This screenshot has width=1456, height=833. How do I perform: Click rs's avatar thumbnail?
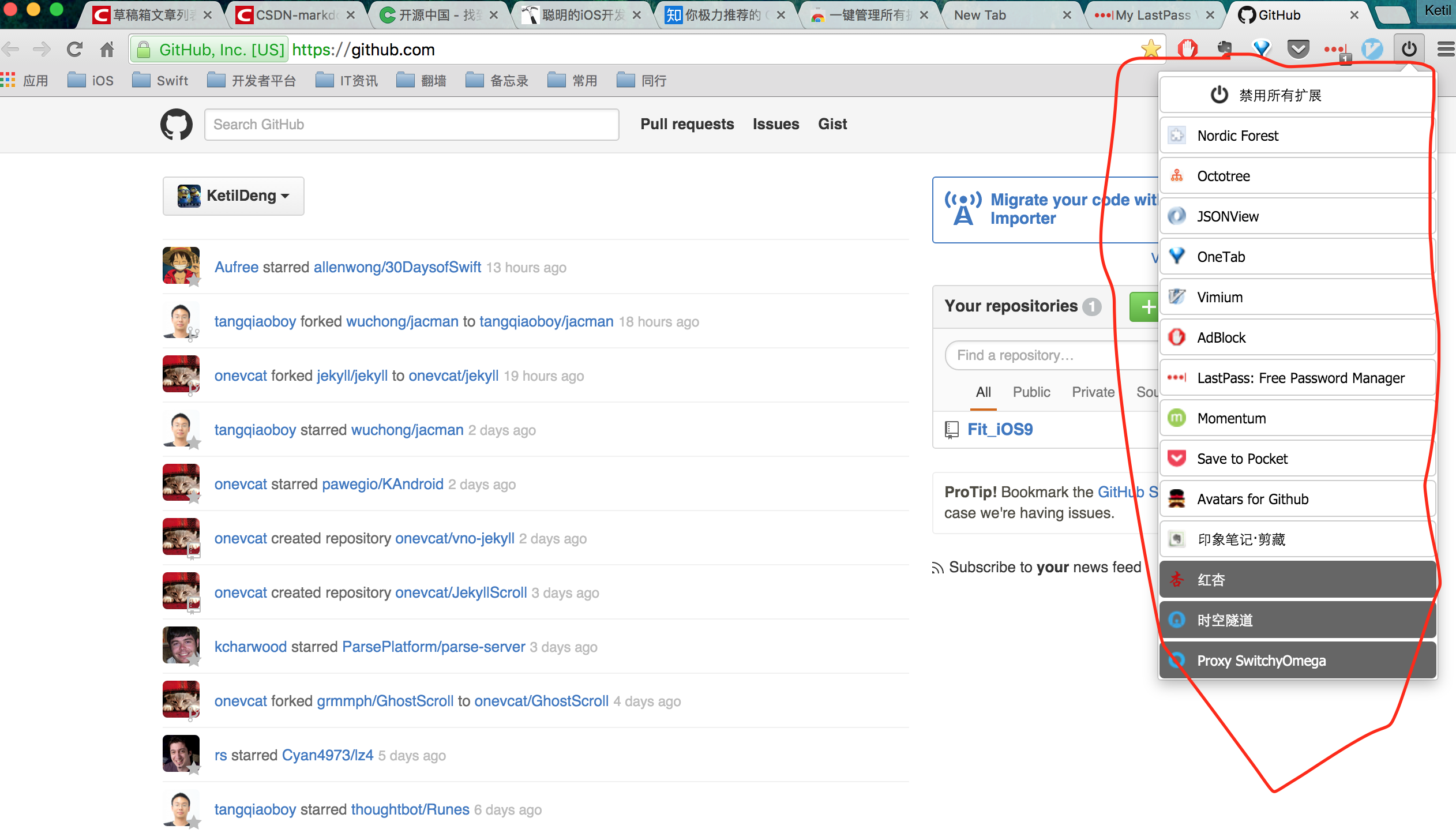[181, 753]
